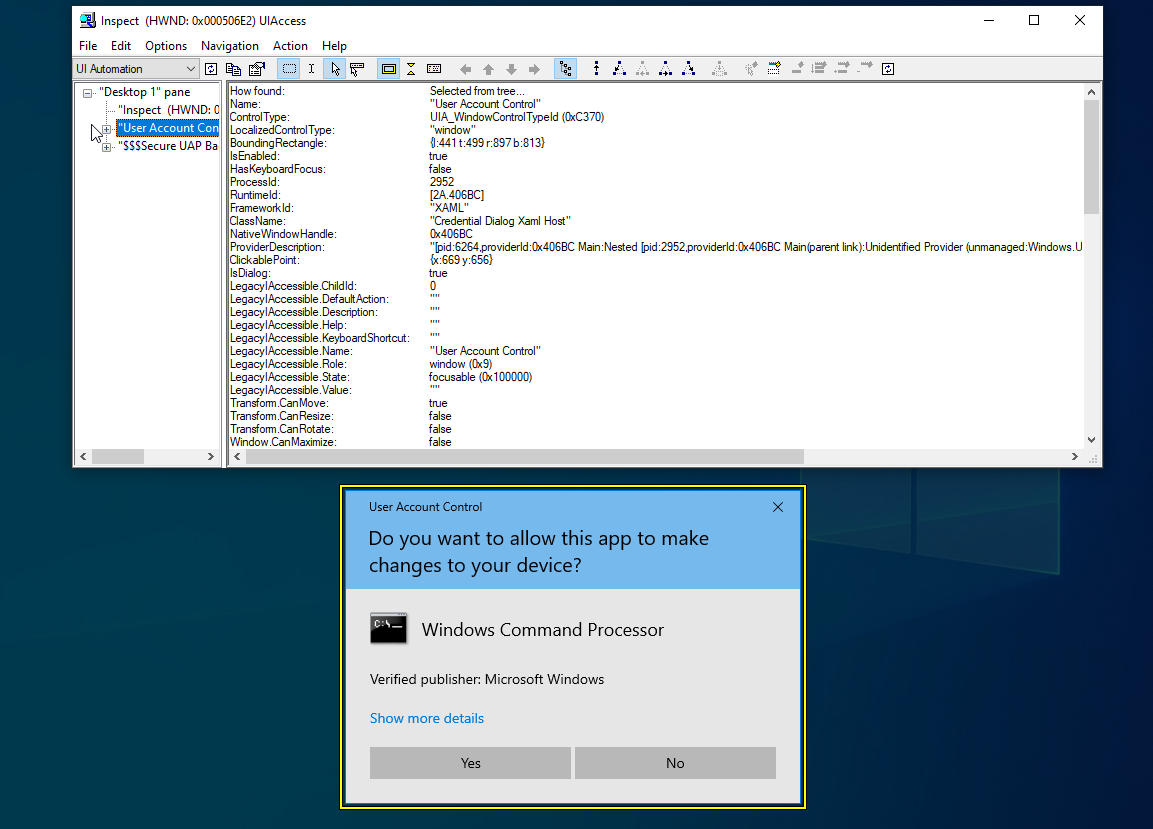Click the Windows Command Processor icon

coord(388,628)
